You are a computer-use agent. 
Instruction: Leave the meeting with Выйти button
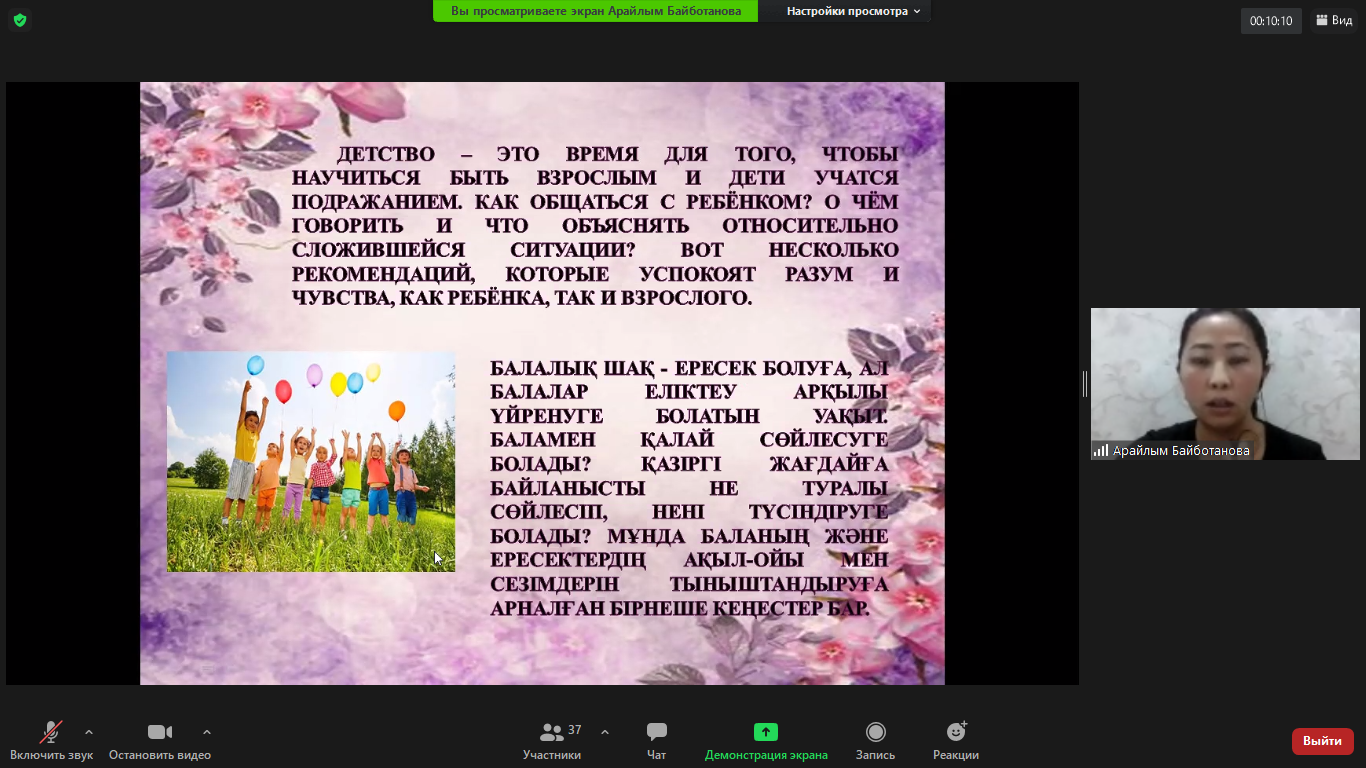click(1323, 741)
